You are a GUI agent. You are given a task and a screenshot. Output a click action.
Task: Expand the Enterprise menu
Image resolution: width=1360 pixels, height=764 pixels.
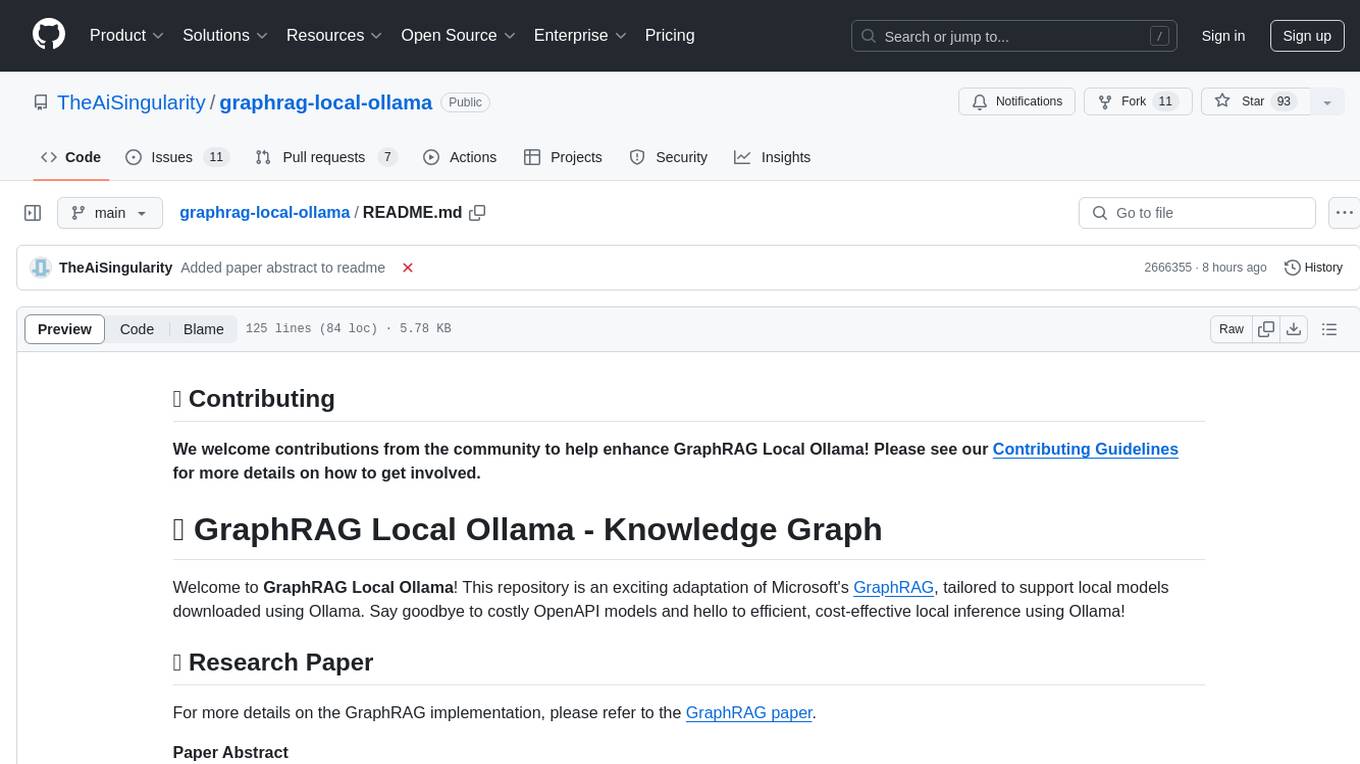(x=580, y=35)
